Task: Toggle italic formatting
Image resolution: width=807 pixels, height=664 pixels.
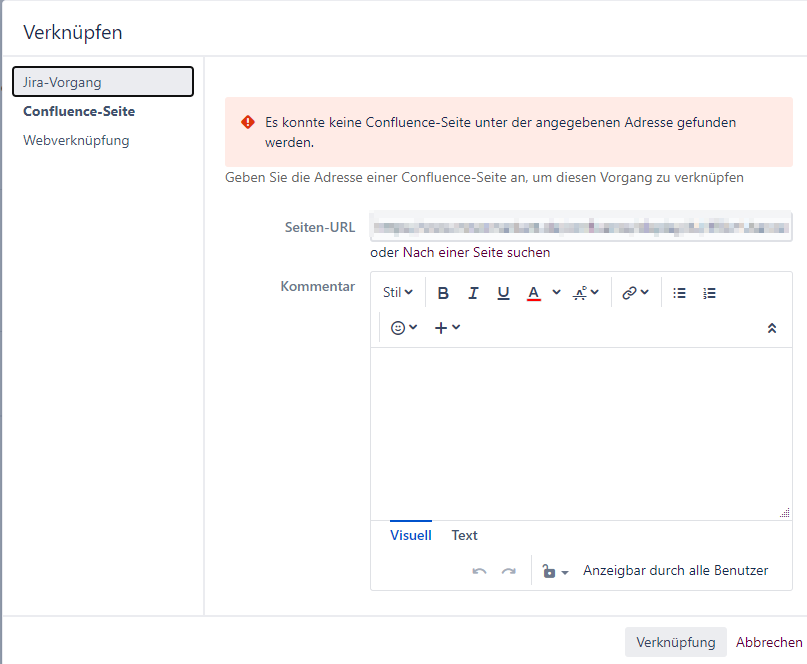Action: (x=473, y=293)
